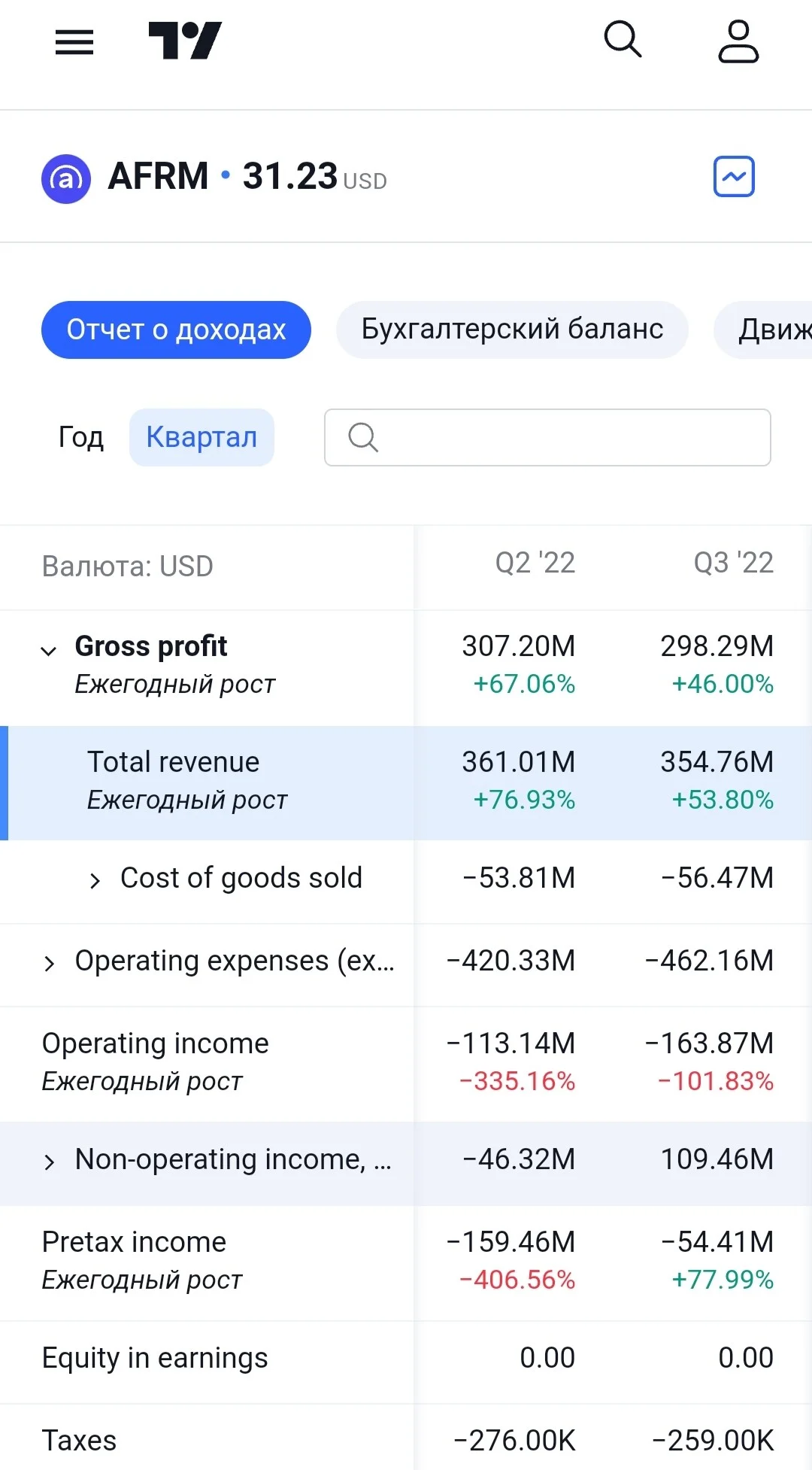This screenshot has width=812, height=1470.
Task: Click Total revenue value 361.01M
Action: point(519,762)
